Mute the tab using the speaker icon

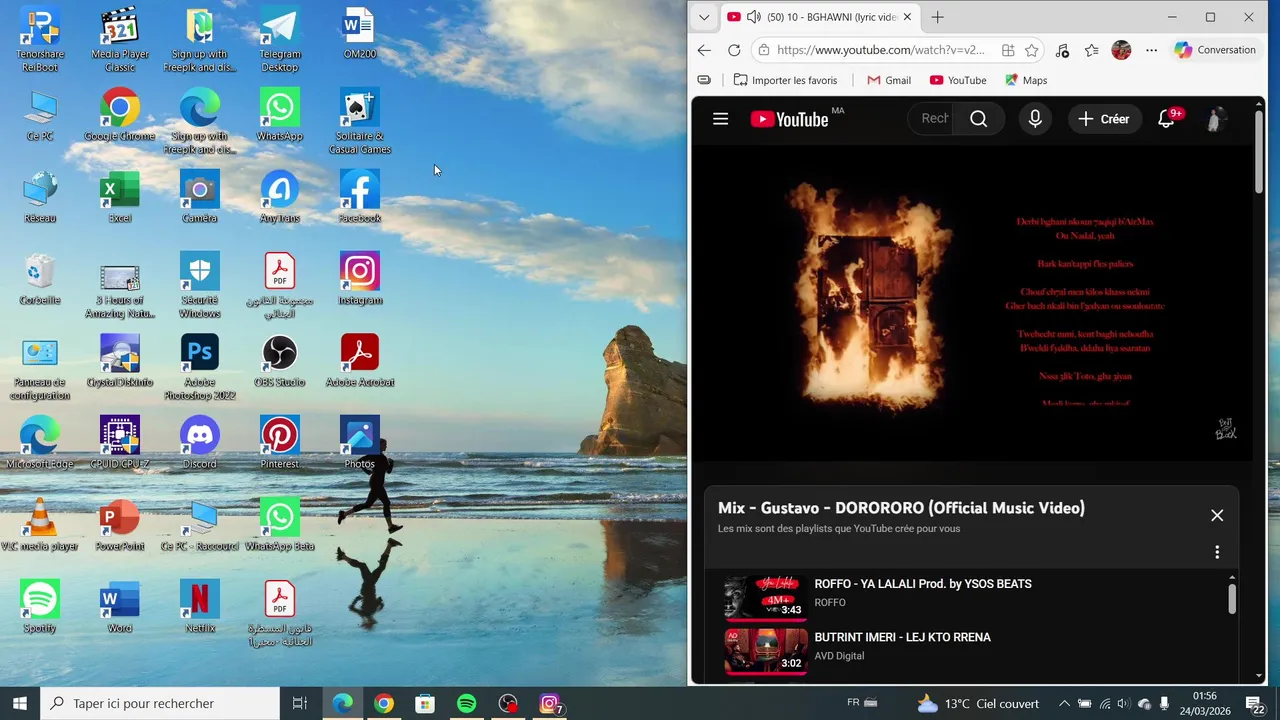pos(753,17)
